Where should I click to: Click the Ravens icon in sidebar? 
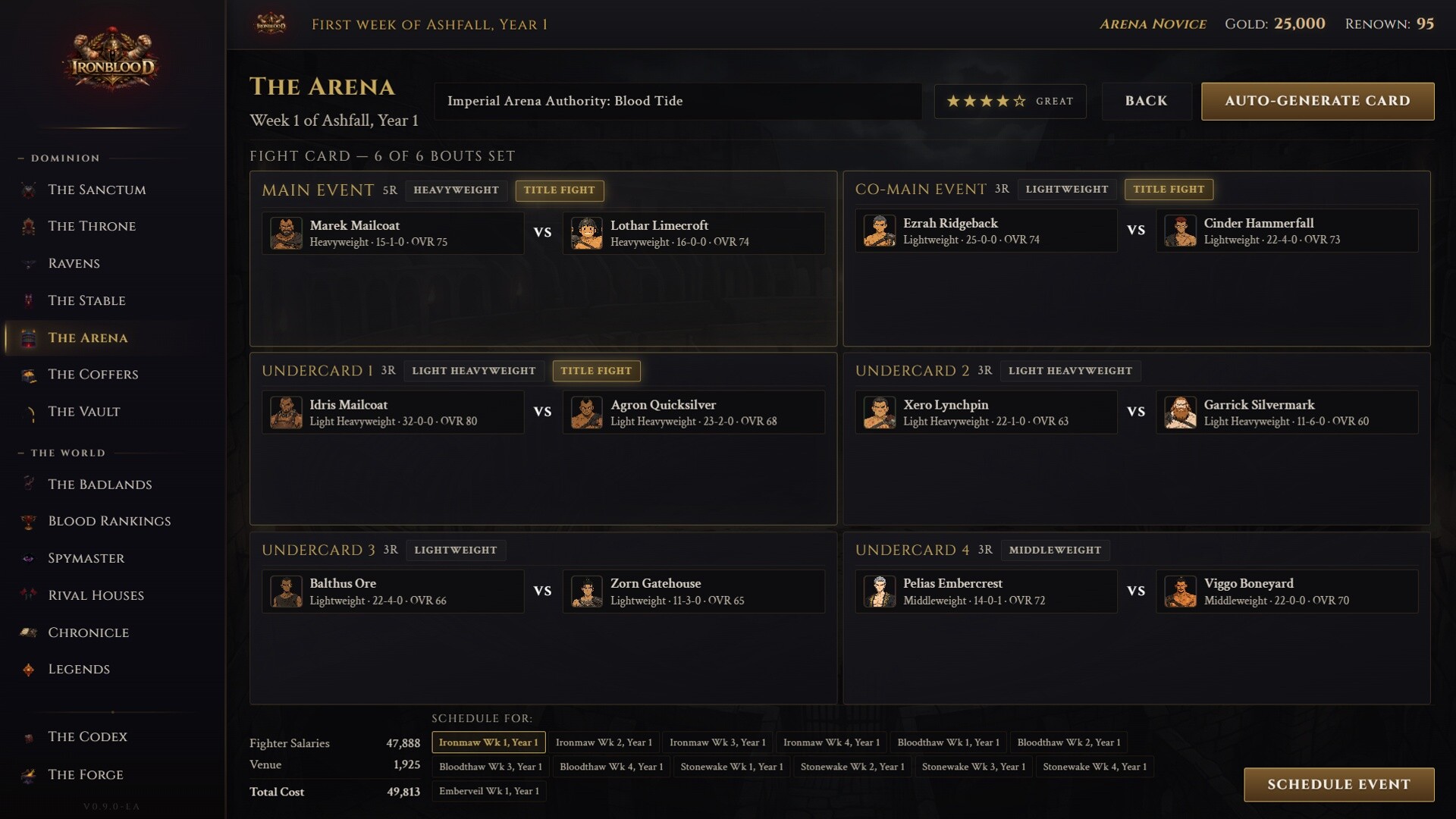pyautogui.click(x=29, y=264)
